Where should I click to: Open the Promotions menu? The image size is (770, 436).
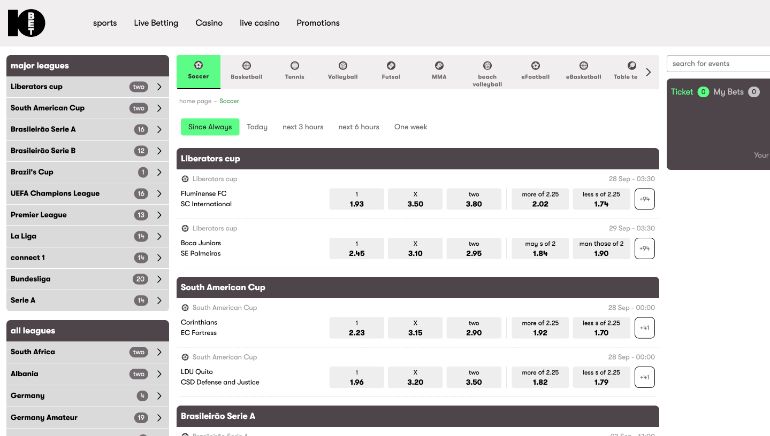tap(318, 23)
